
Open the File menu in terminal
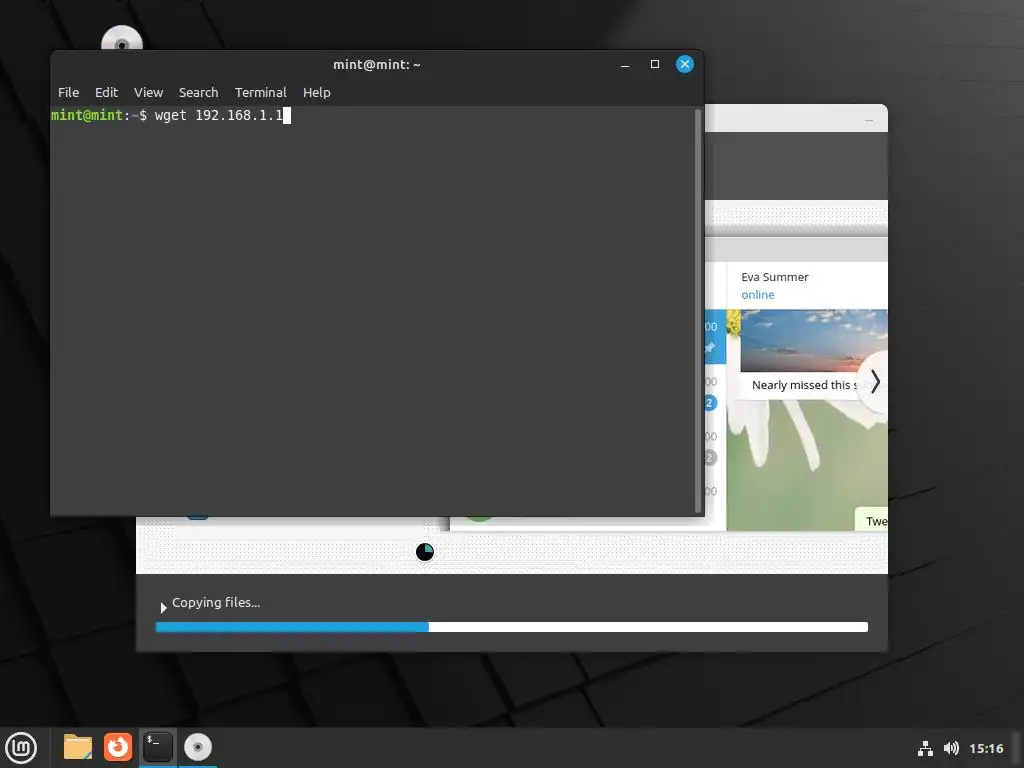pos(68,92)
